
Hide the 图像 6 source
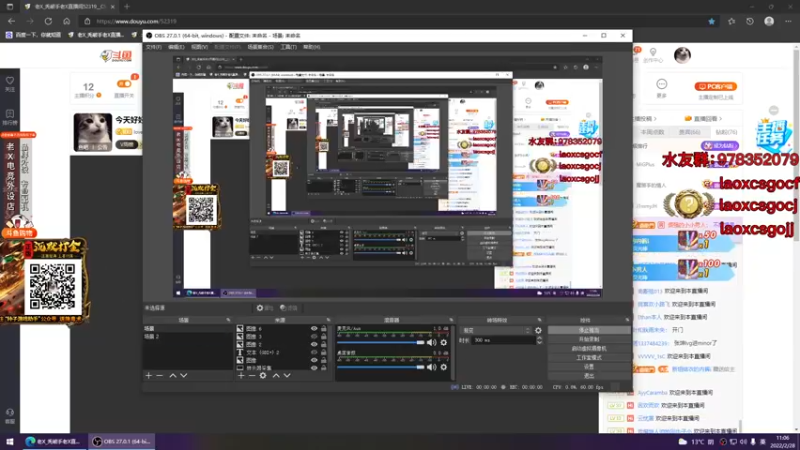point(314,329)
